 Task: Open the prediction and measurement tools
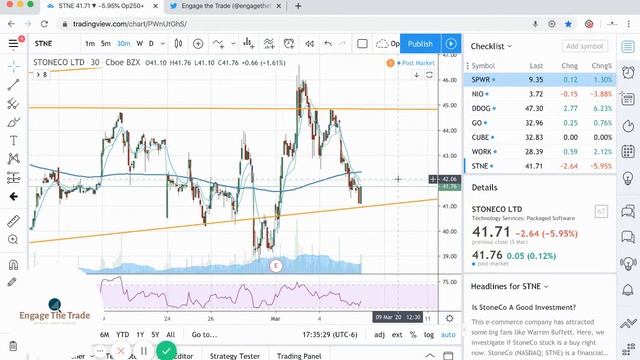[x=13, y=178]
